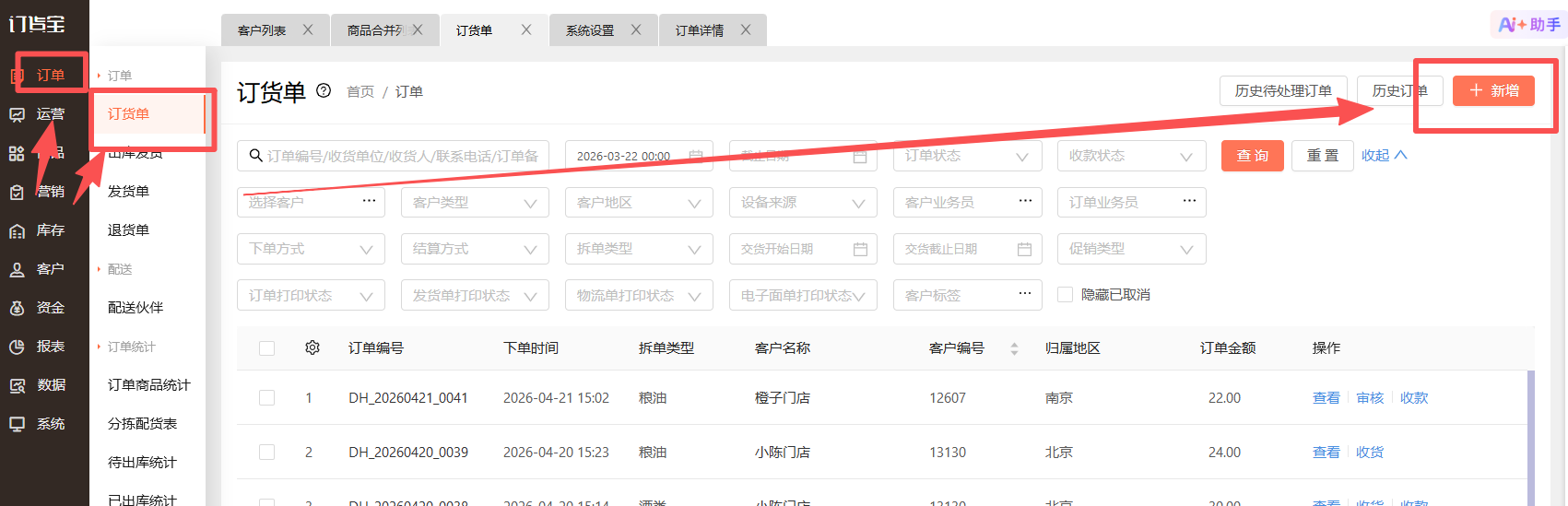Expand the 客户地区 dropdown
Viewport: 1568px width, 506px height.
tap(639, 203)
